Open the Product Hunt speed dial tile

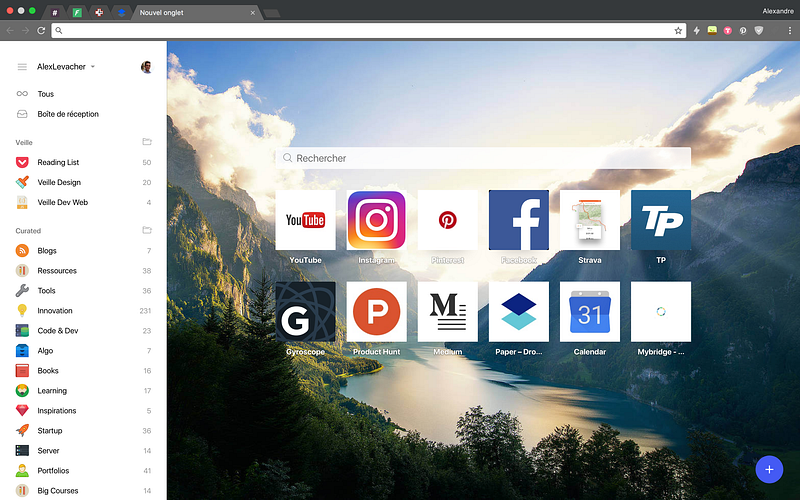(x=377, y=311)
